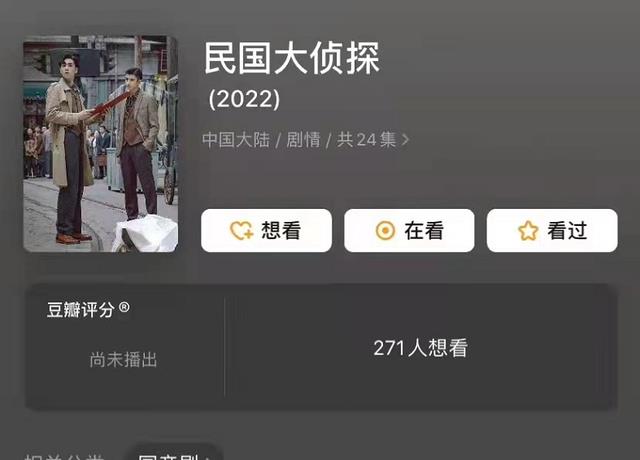
Task: Tap the circle dot icon on 在看
Action: pos(385,231)
